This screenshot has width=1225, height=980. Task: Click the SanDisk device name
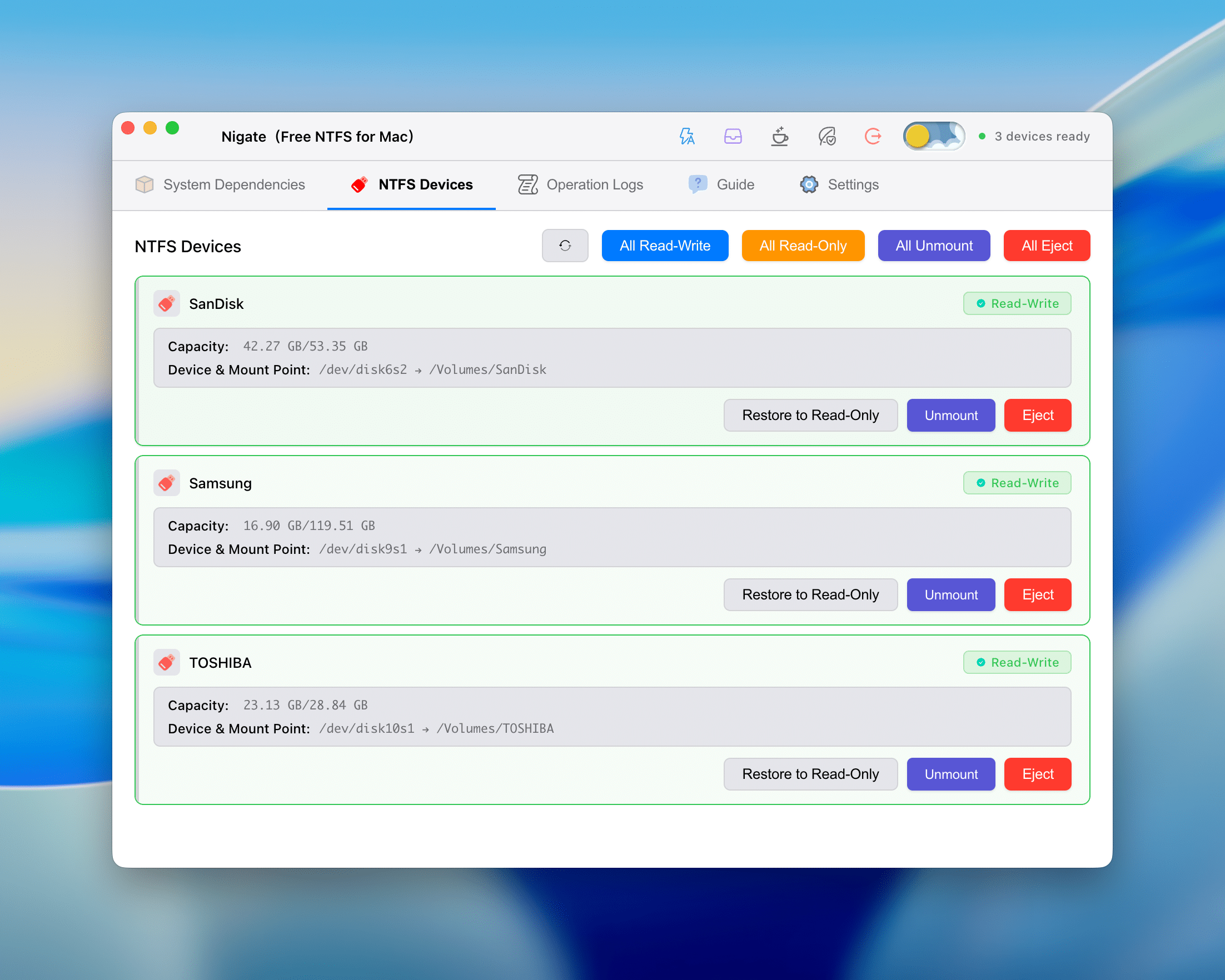click(216, 304)
